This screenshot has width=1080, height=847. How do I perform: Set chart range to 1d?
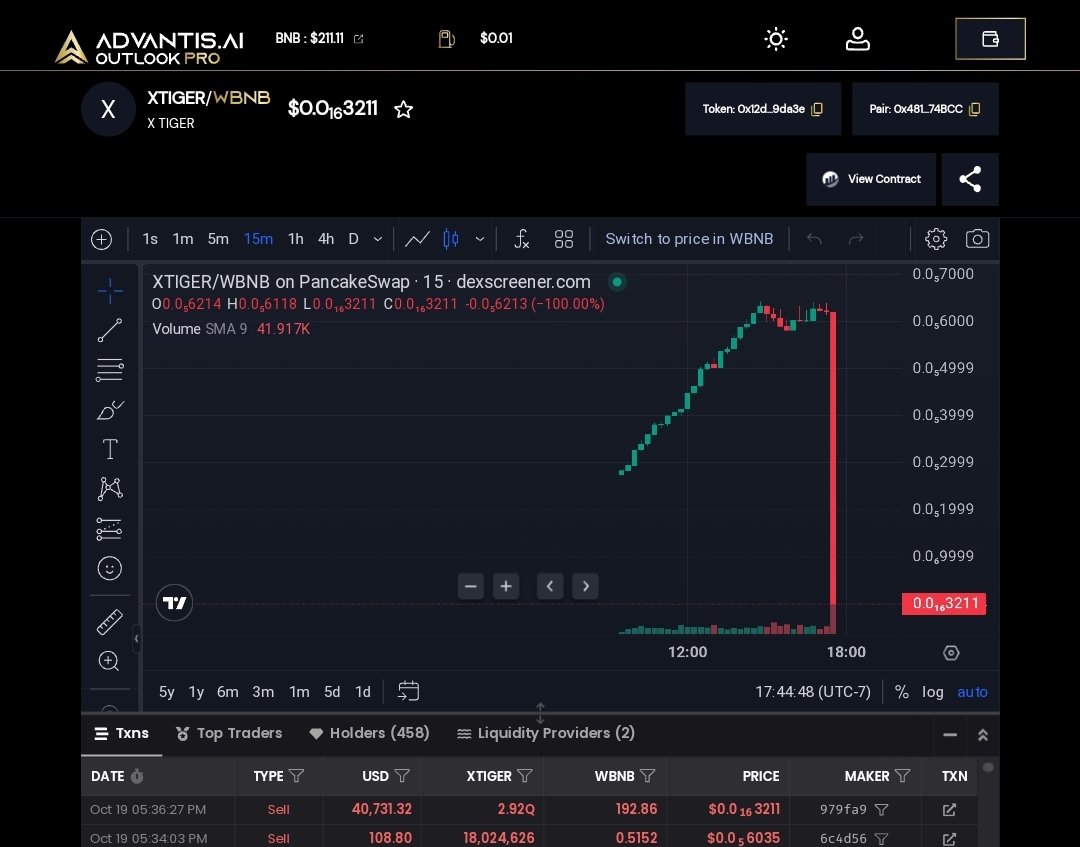[363, 692]
